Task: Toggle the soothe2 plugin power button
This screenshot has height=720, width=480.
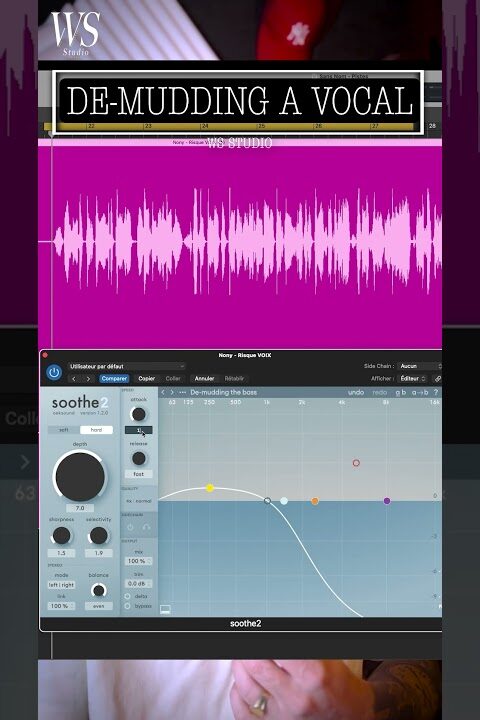Action: click(54, 372)
